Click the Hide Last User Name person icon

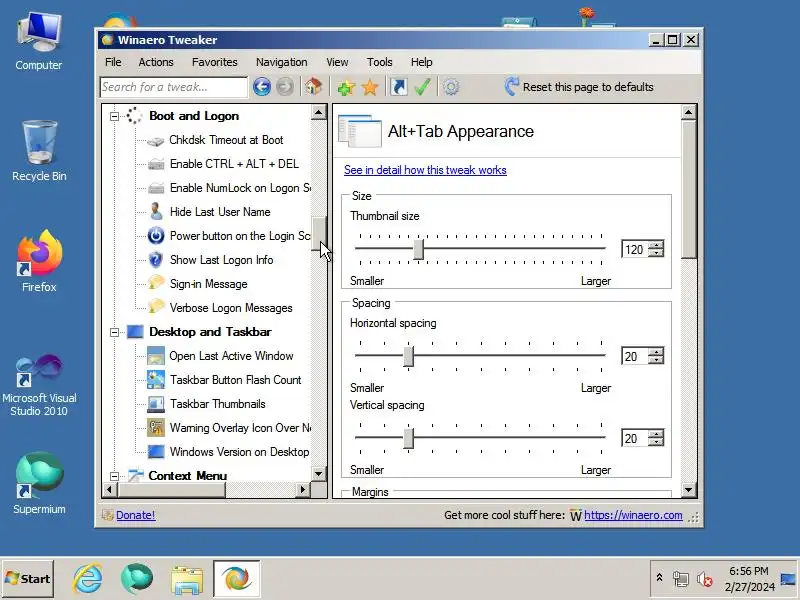click(156, 212)
